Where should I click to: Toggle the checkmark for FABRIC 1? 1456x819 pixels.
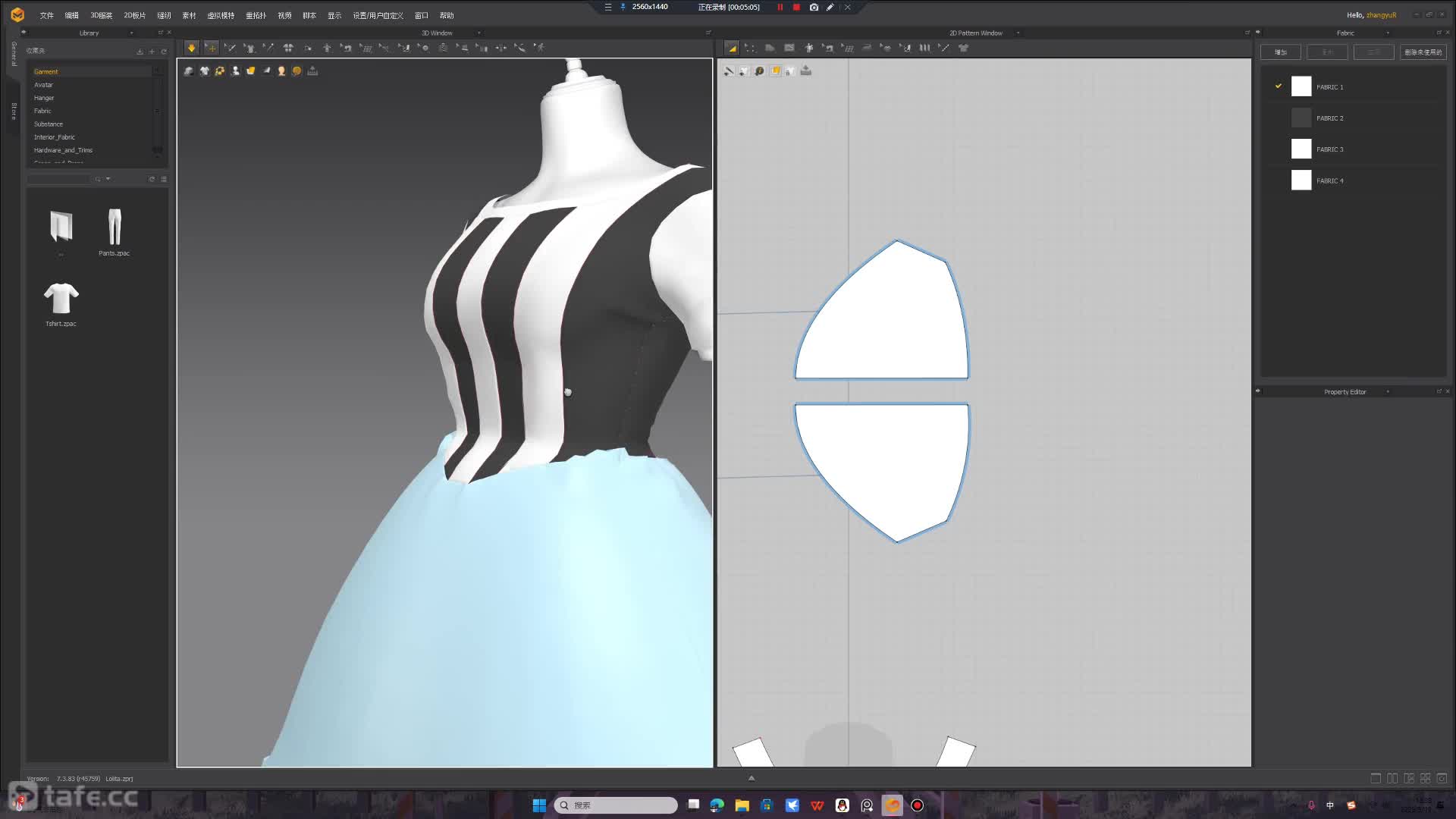[x=1279, y=86]
